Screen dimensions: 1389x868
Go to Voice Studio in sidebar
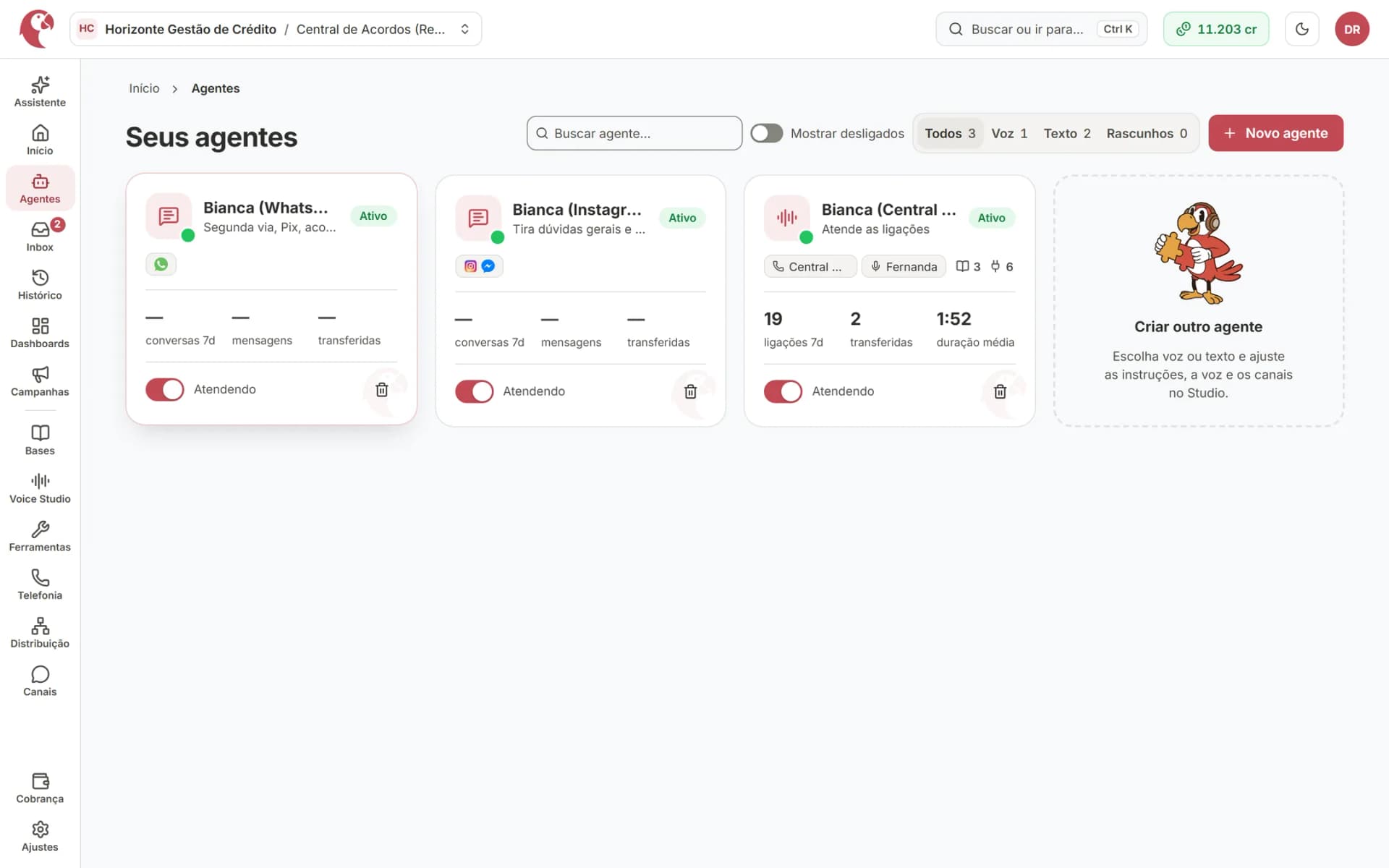click(40, 488)
